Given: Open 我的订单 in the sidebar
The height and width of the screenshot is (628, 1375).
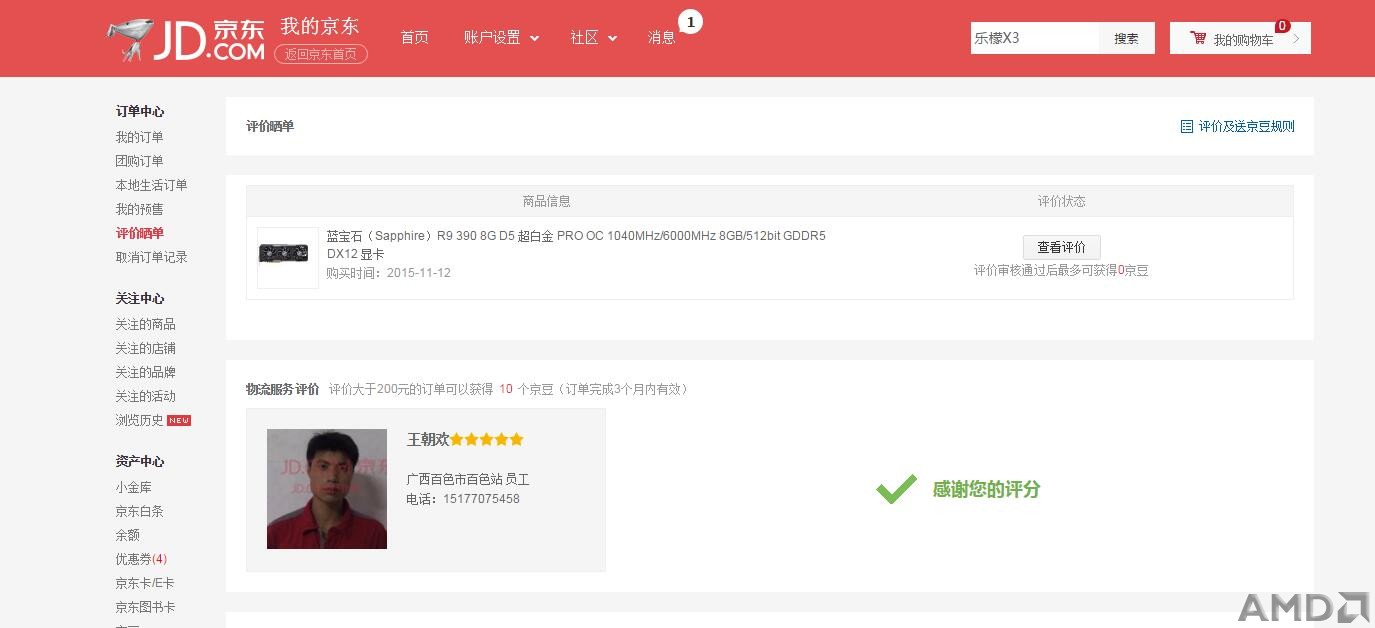Looking at the screenshot, I should pos(139,137).
